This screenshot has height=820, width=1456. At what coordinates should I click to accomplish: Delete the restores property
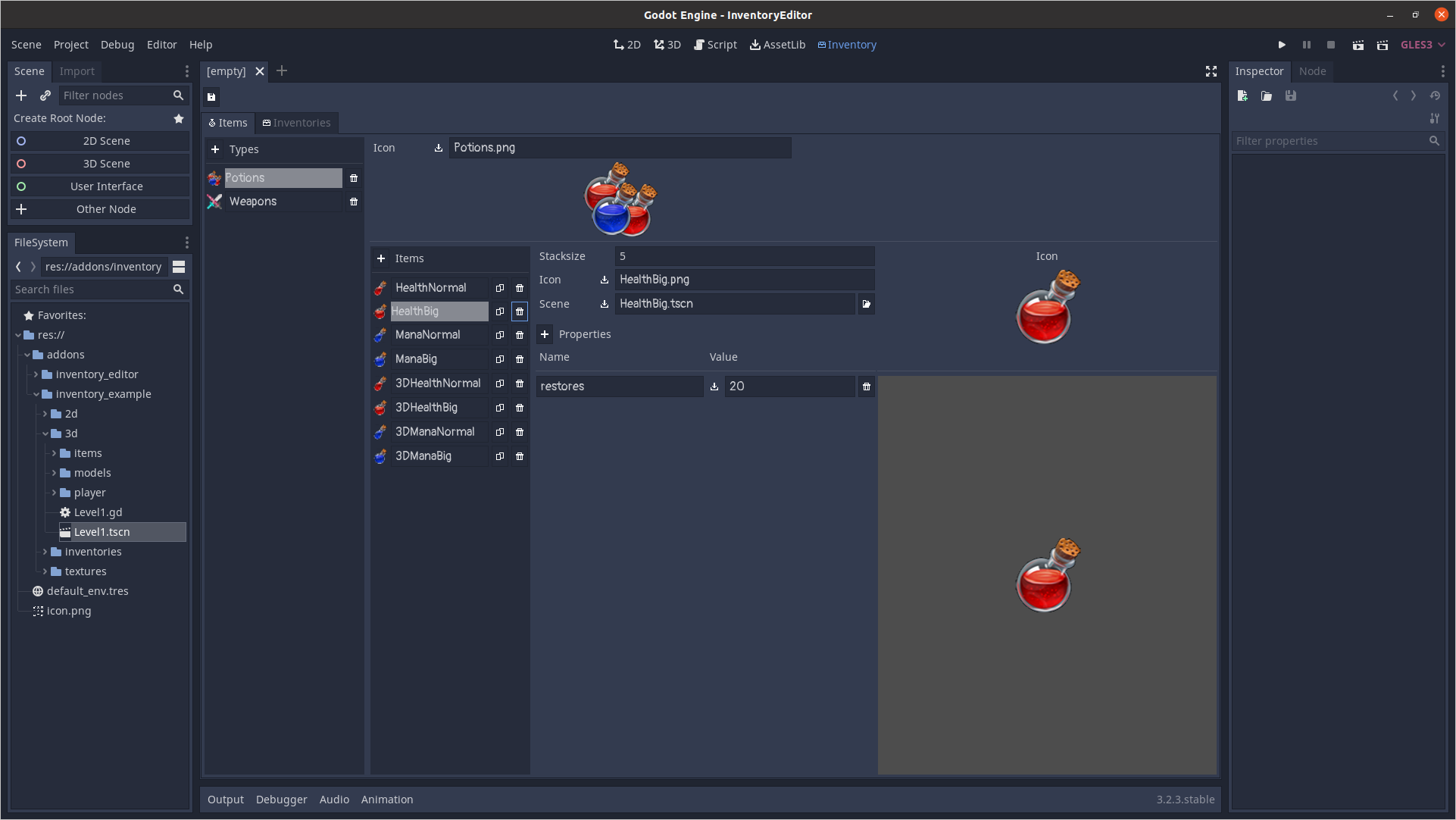tap(866, 387)
